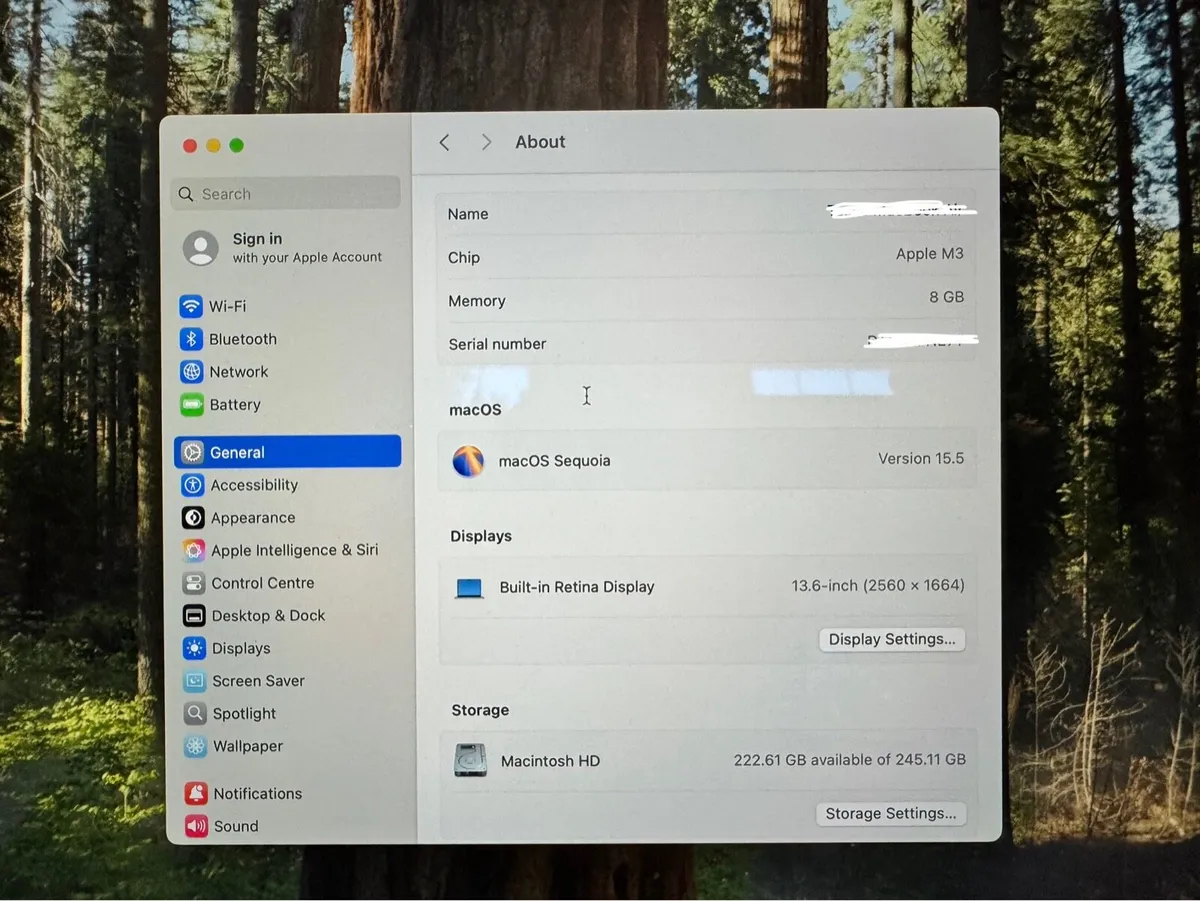Open the Desktop & Dock icon

click(194, 616)
